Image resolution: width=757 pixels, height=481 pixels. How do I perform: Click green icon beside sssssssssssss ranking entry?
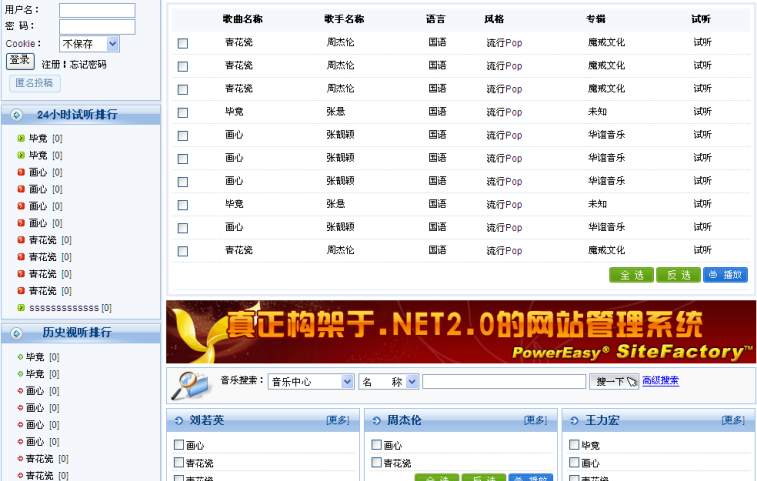coord(21,308)
